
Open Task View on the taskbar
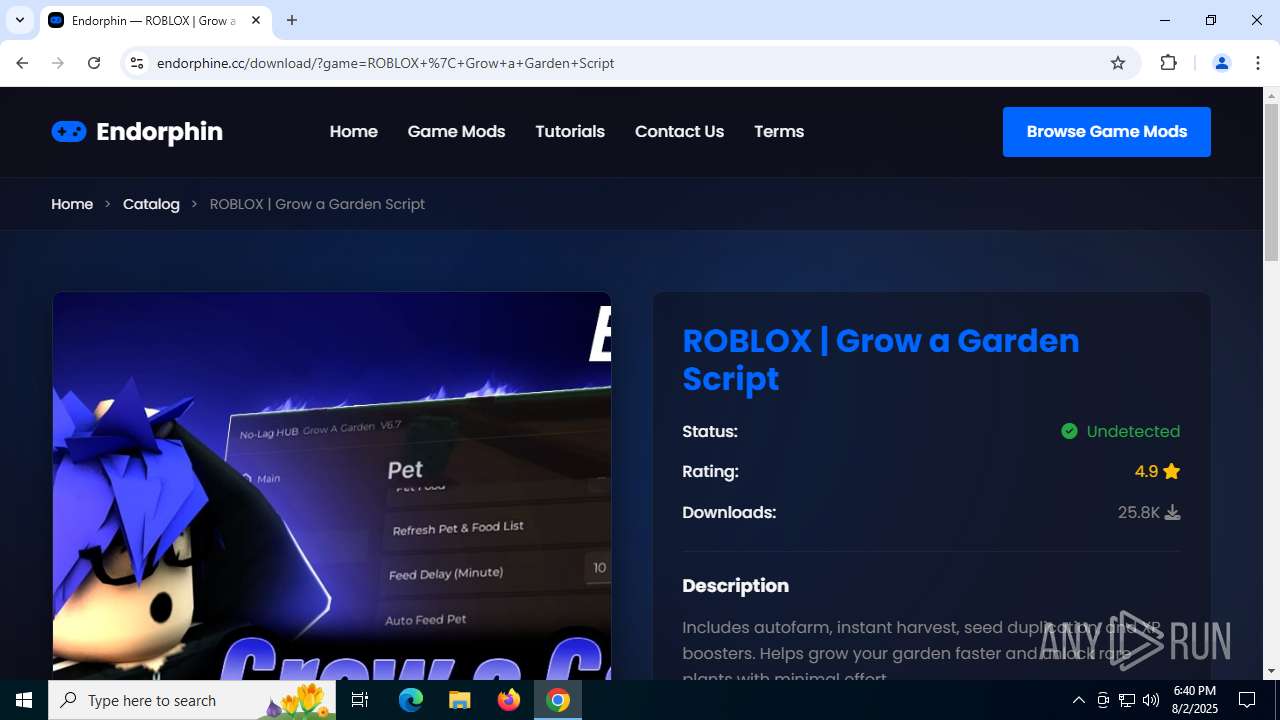[x=360, y=700]
